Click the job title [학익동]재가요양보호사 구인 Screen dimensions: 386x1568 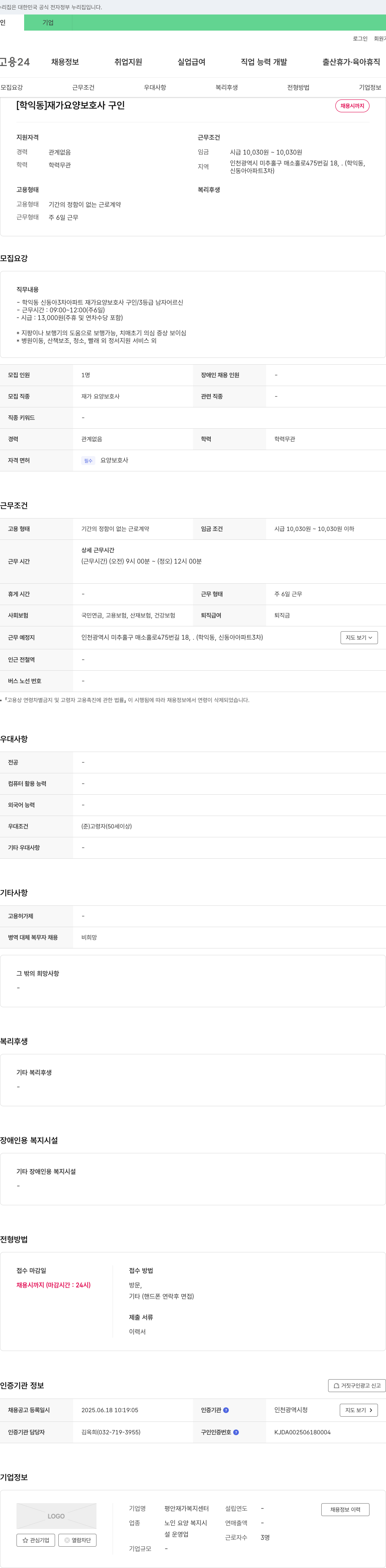(x=70, y=105)
